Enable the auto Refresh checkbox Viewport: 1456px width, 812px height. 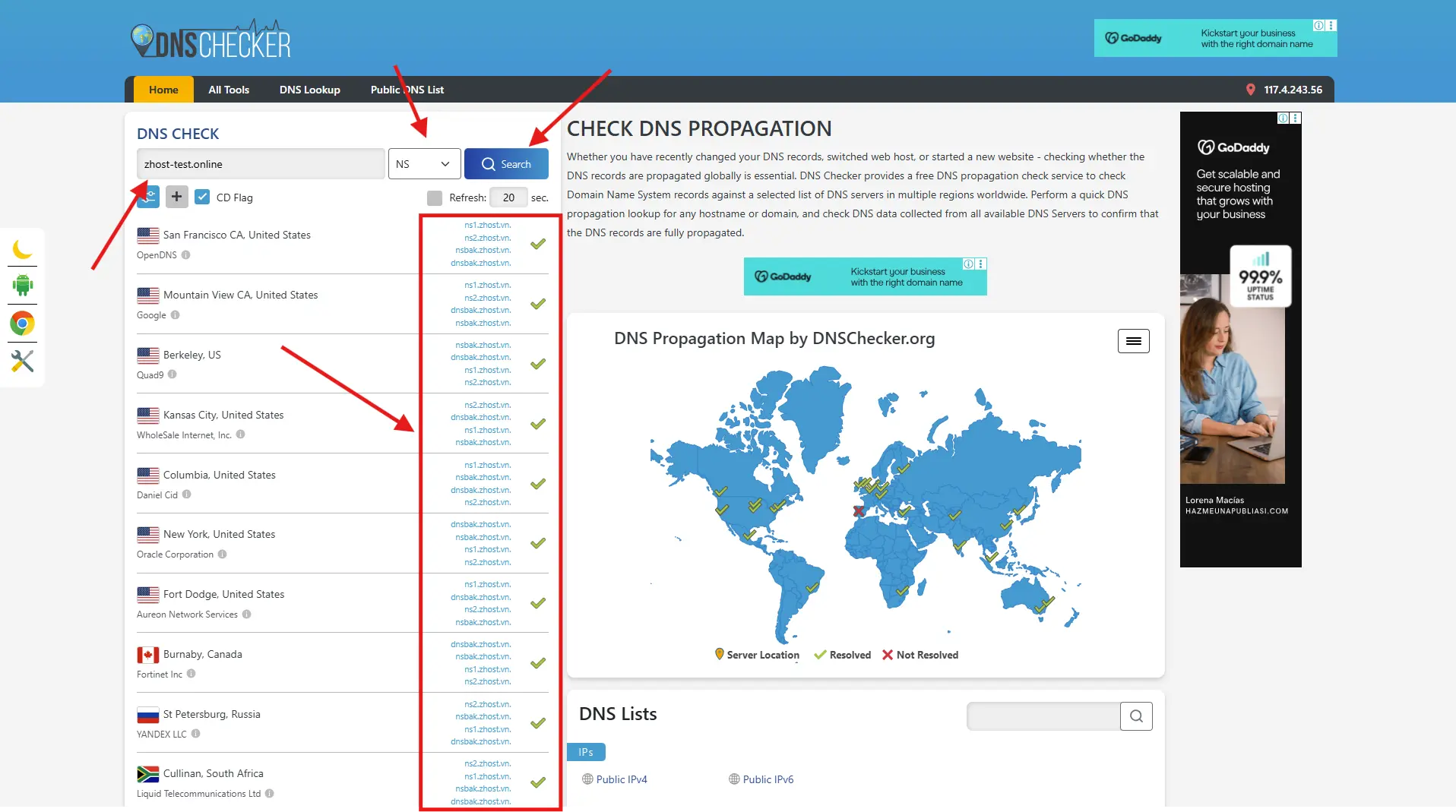(435, 198)
